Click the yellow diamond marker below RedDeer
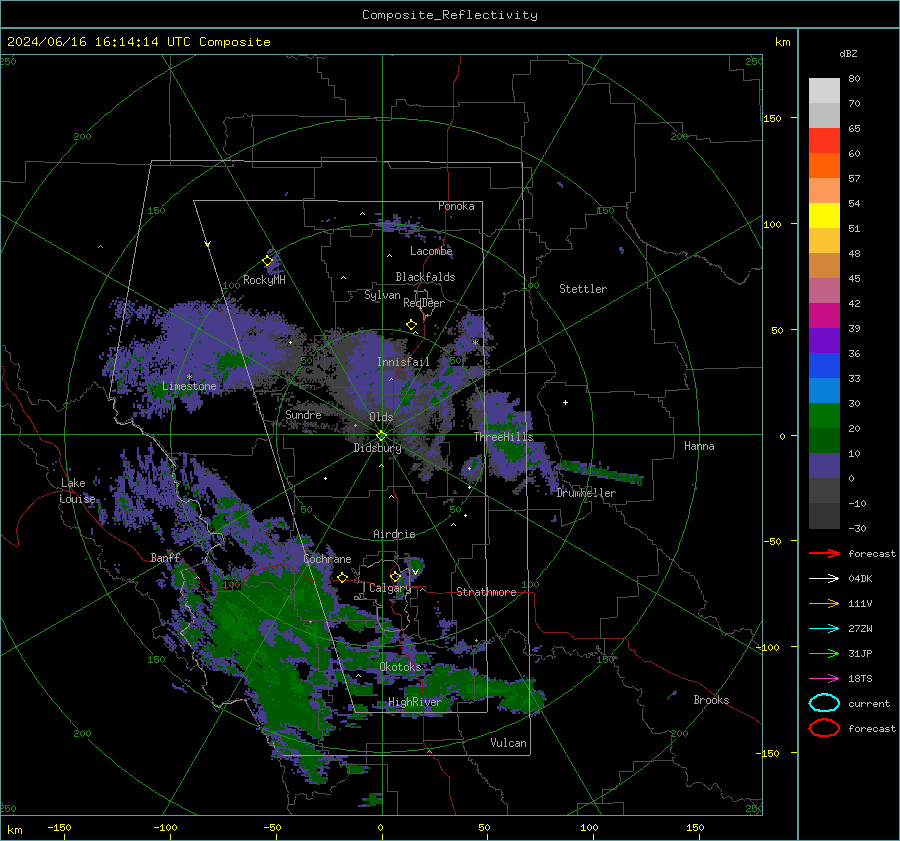The image size is (900, 841). (x=411, y=325)
